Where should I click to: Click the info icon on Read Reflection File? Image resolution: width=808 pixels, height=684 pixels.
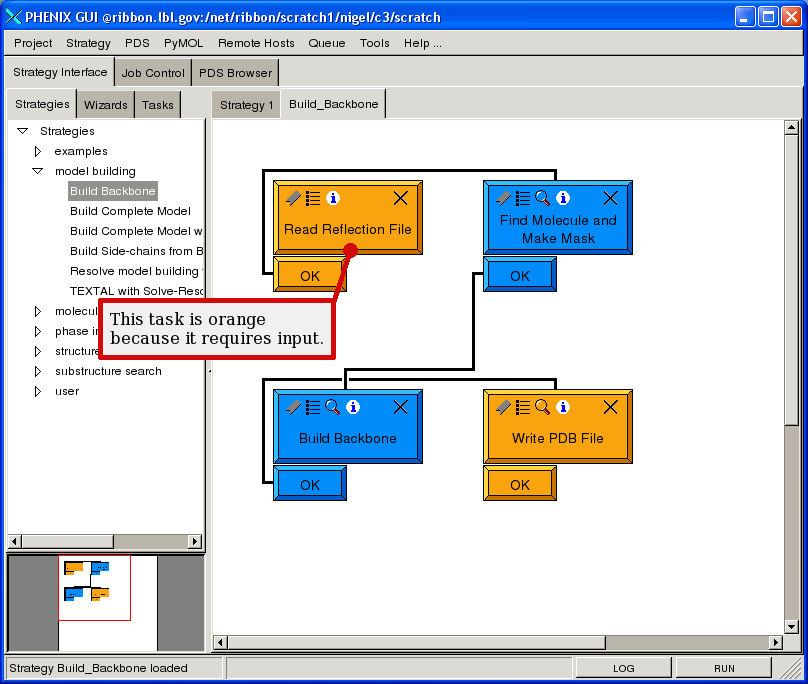point(333,198)
